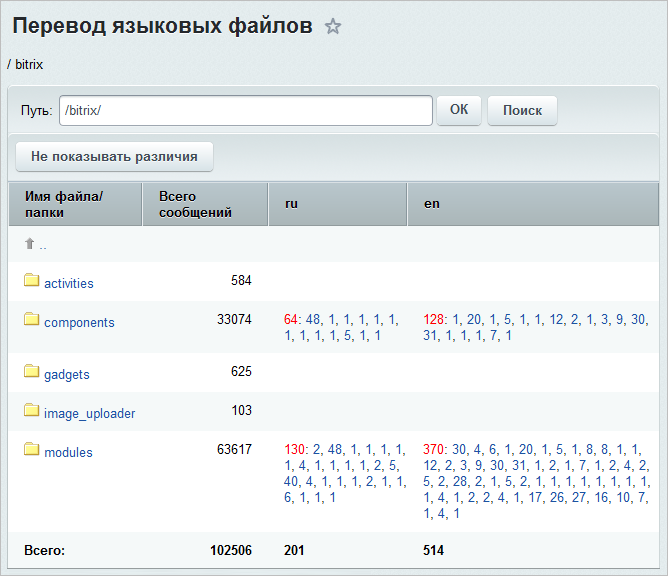Click the 'Путь:' label

tap(37, 111)
